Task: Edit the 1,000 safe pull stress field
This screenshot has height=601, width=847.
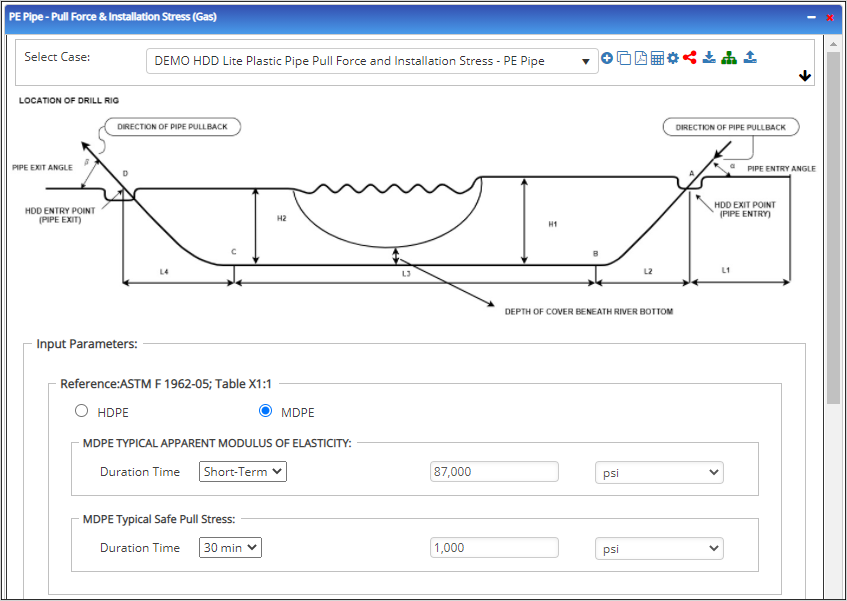Action: pyautogui.click(x=494, y=547)
